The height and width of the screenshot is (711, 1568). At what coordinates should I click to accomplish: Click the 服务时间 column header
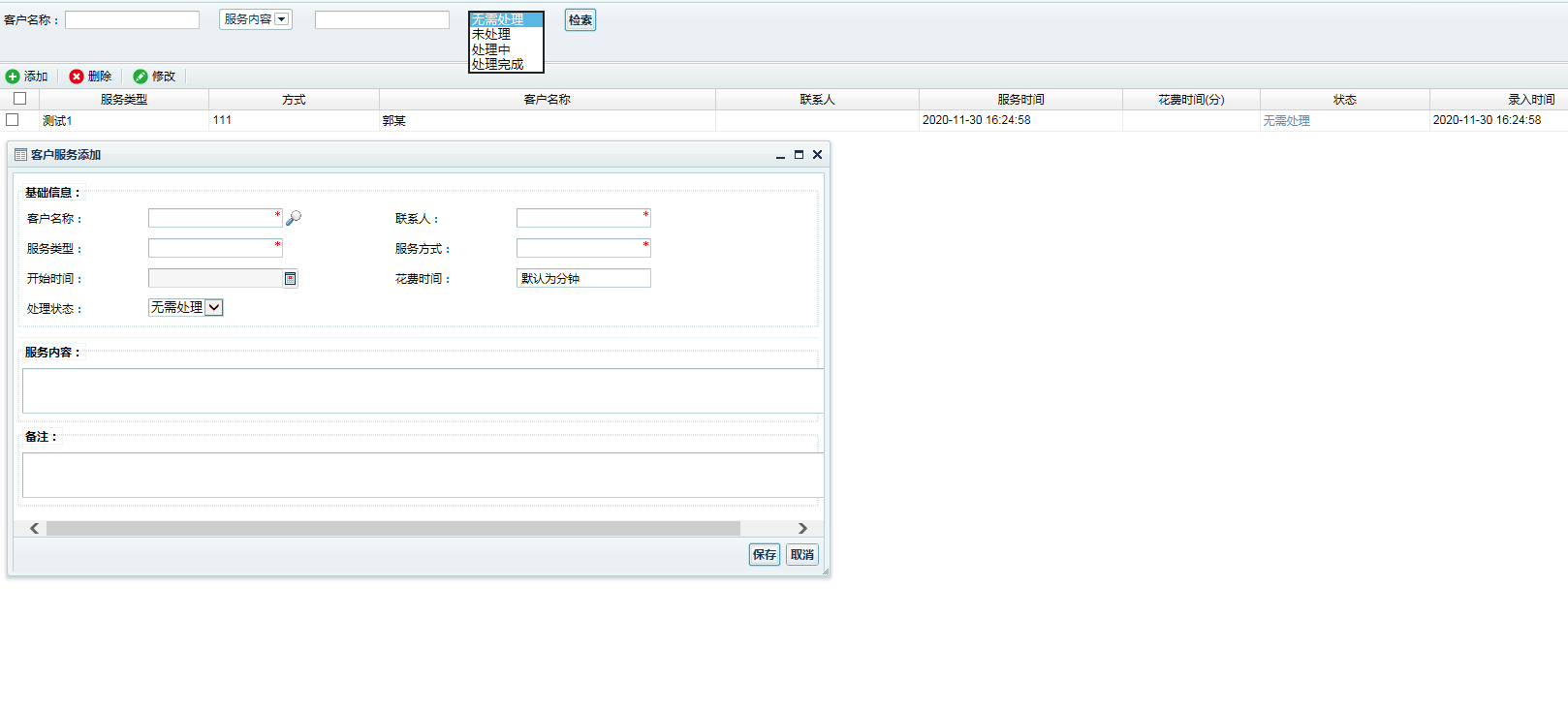pos(1020,100)
